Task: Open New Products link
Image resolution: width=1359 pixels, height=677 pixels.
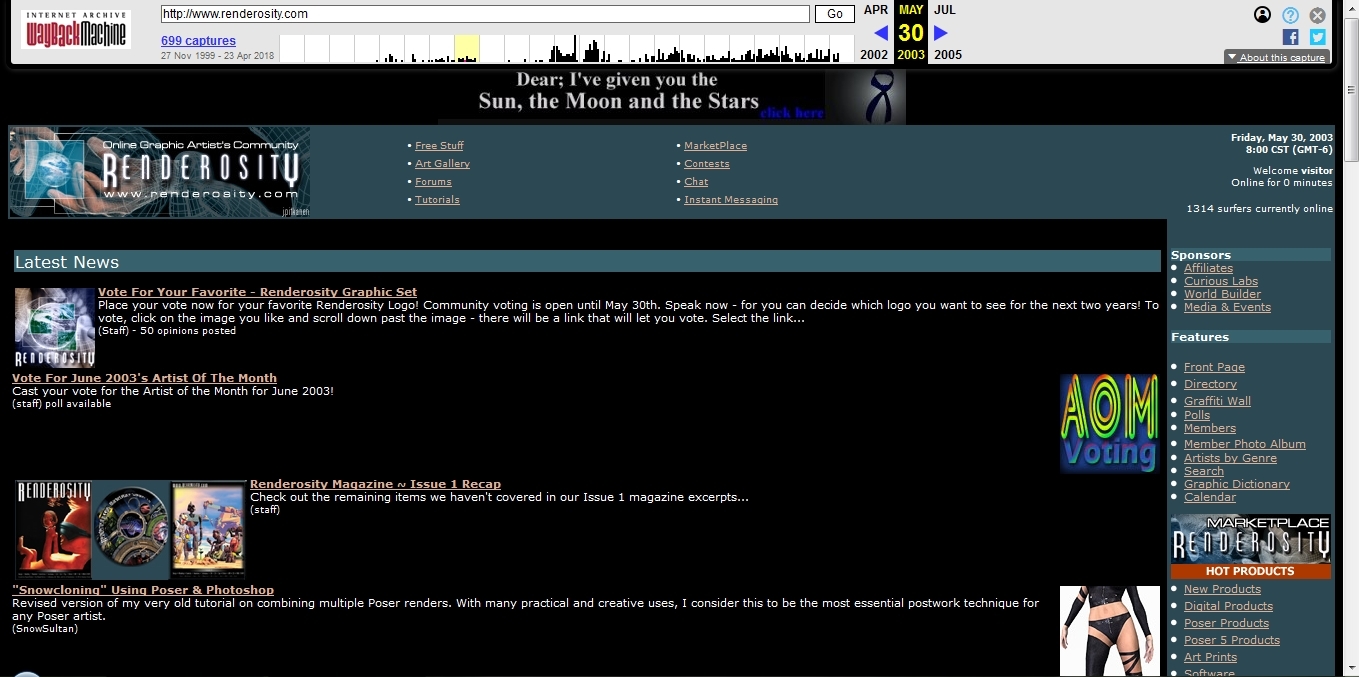Action: 1222,589
